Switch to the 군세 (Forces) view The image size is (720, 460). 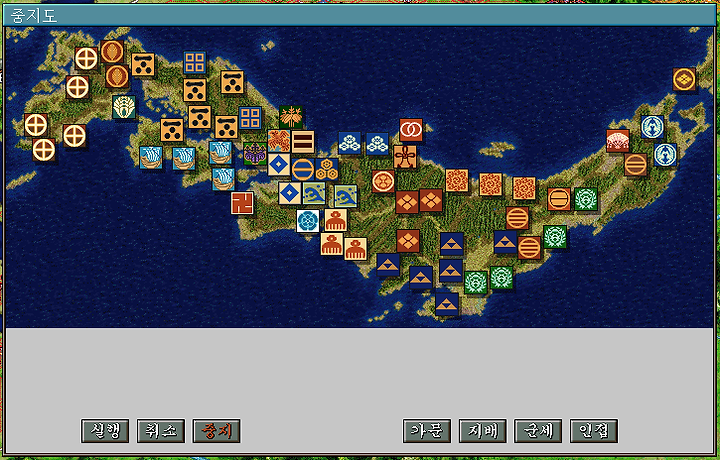(x=538, y=431)
